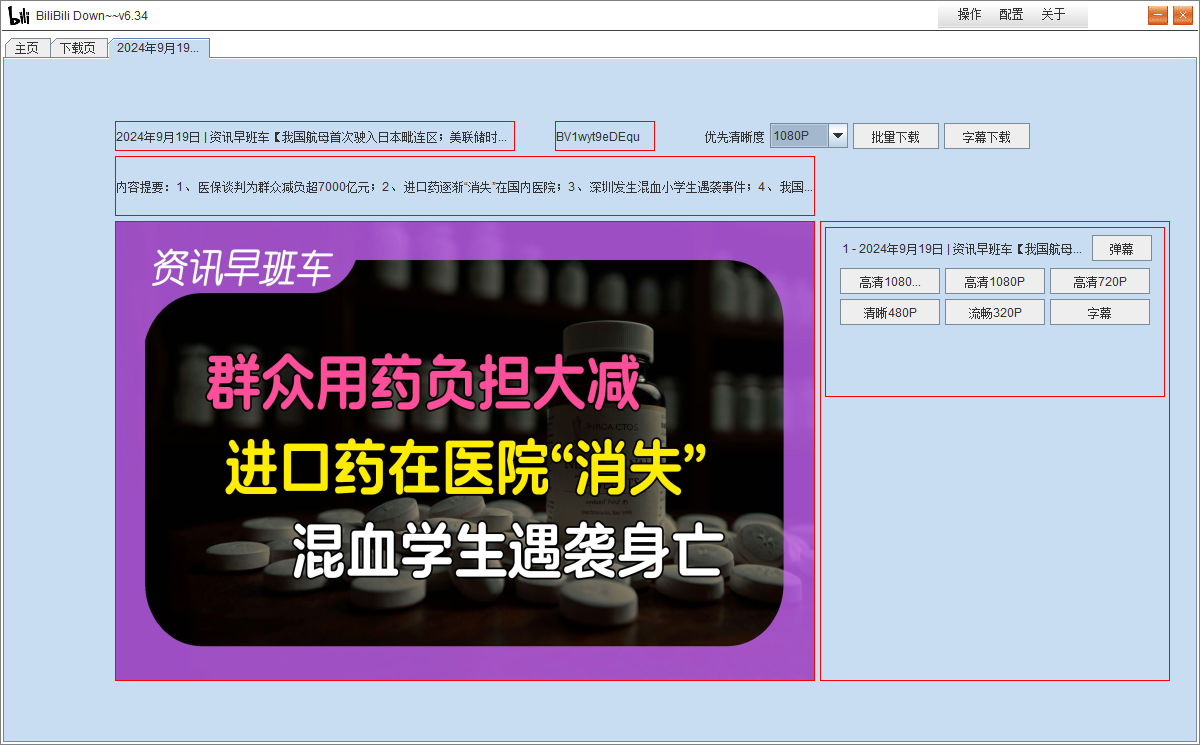Open the 操作 menu

(x=966, y=14)
